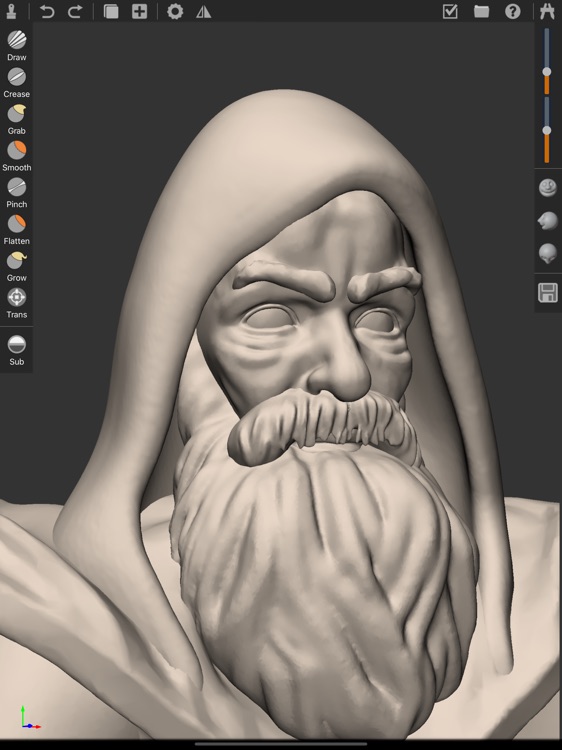Adjust the lower brush strength slider
This screenshot has width=562, height=750.
547,130
